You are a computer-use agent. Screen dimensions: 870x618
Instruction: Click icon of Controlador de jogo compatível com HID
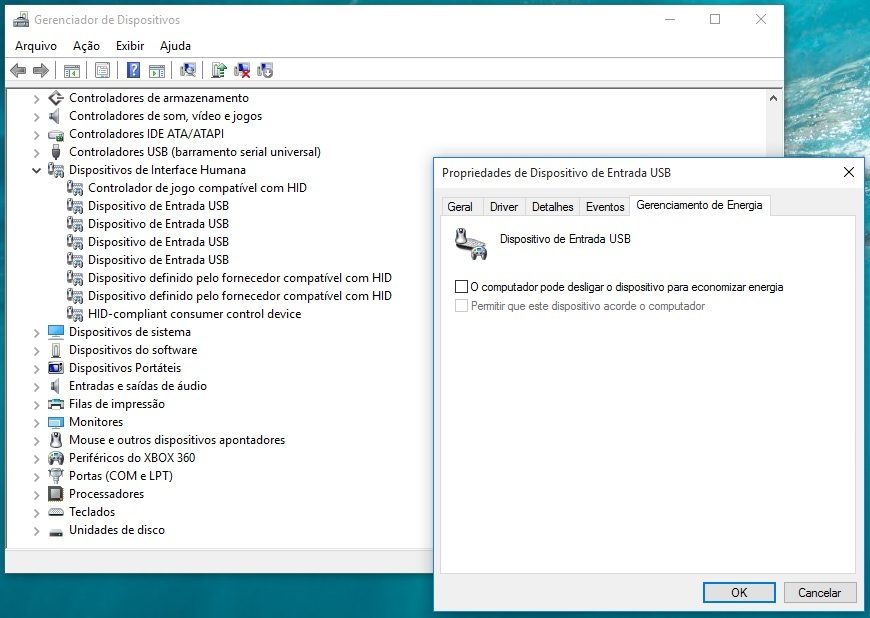click(x=75, y=188)
